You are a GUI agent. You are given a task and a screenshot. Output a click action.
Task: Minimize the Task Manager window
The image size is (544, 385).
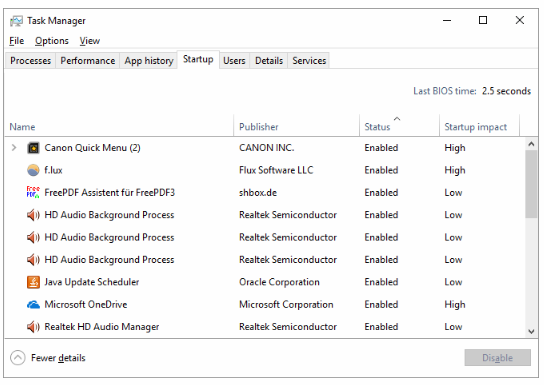coord(447,20)
